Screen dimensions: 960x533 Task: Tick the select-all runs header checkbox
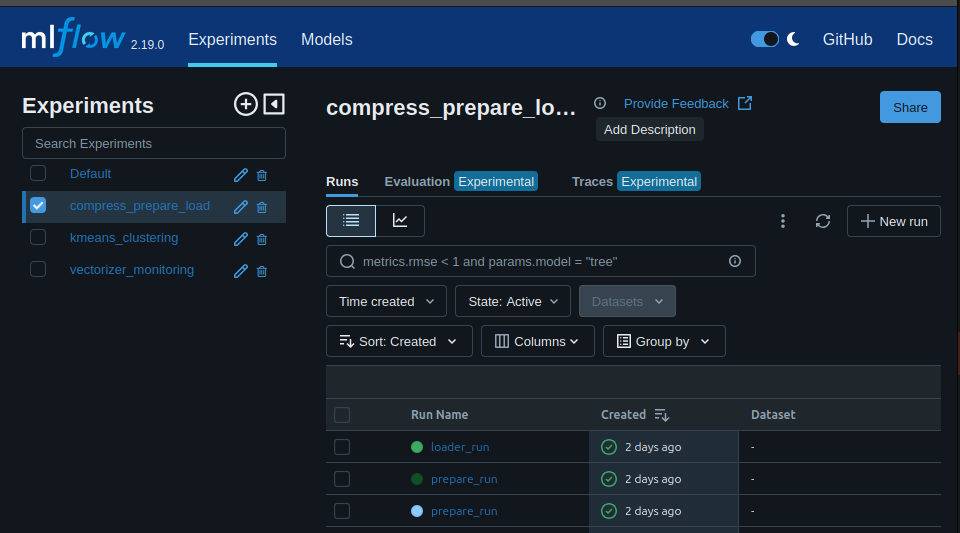(342, 415)
